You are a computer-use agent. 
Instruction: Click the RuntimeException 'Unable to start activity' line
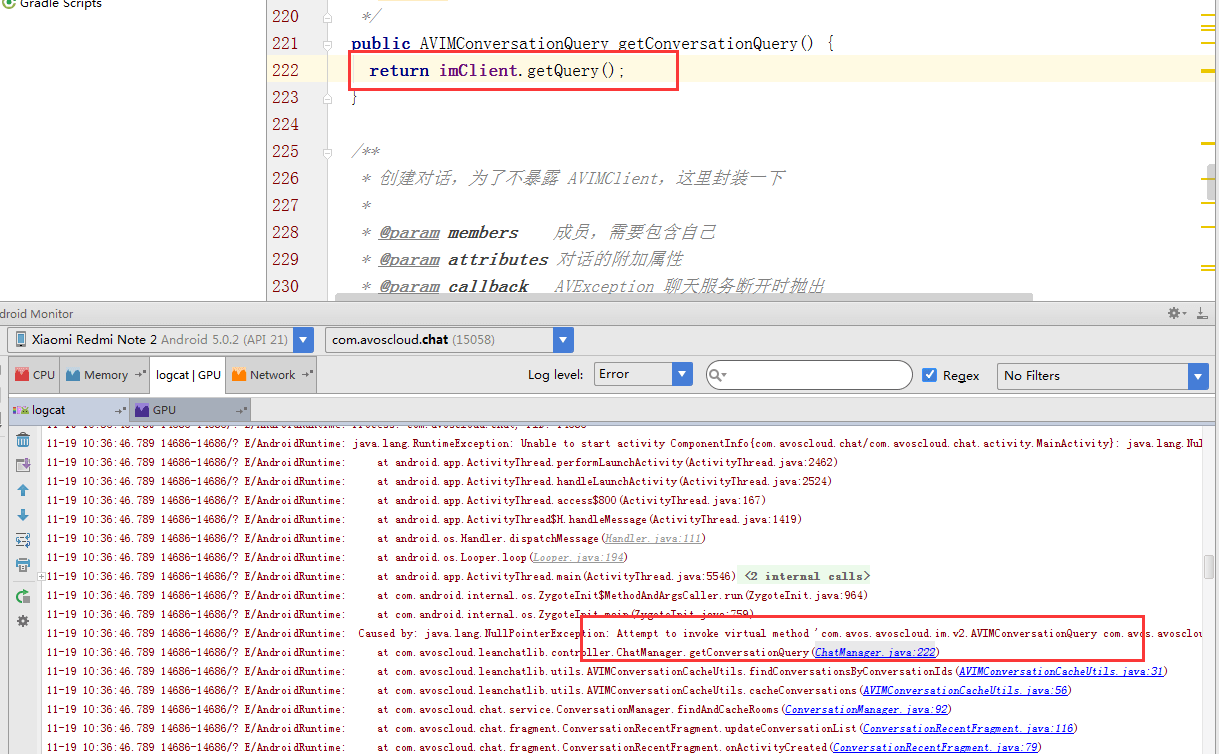tap(625, 444)
